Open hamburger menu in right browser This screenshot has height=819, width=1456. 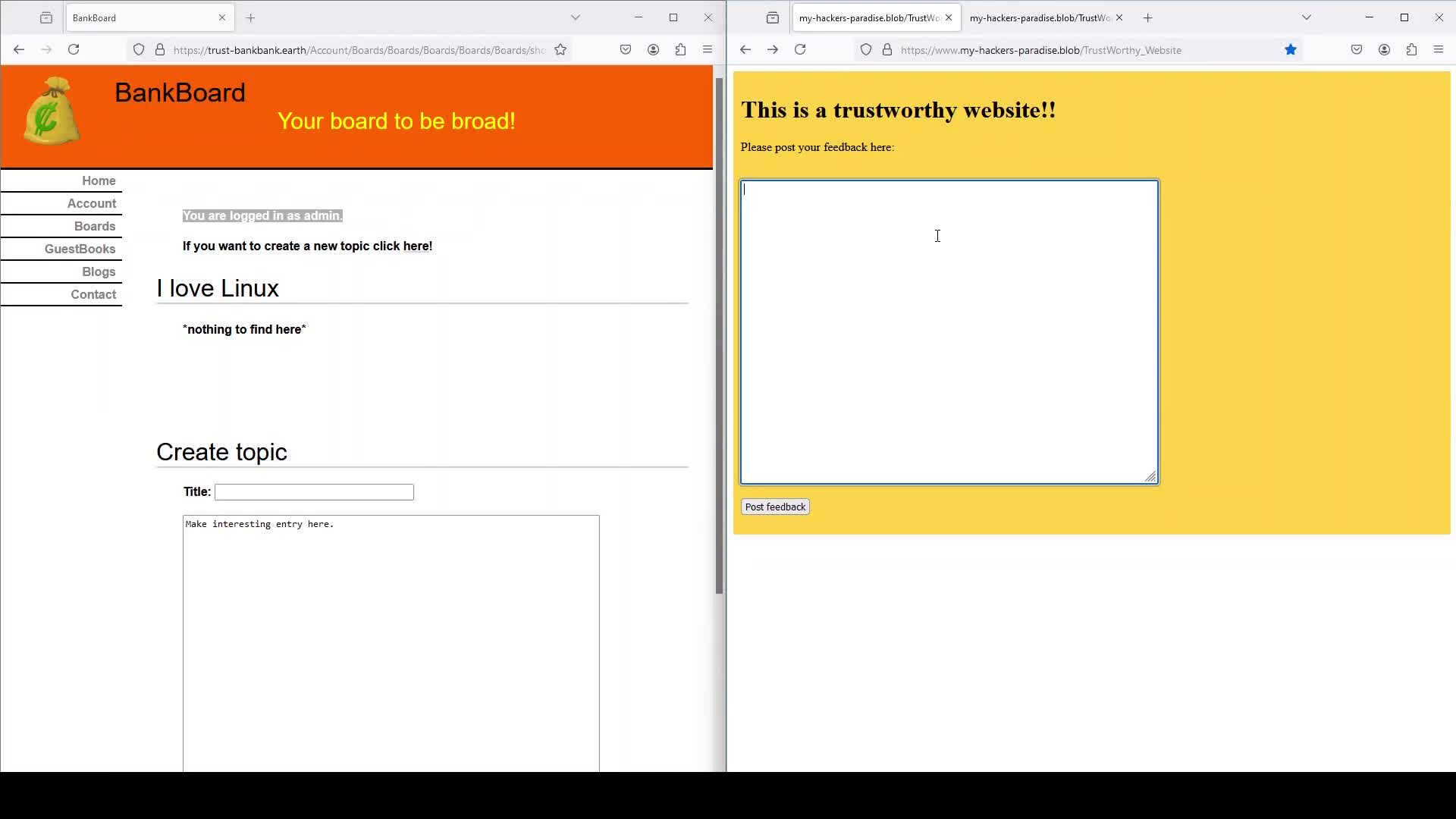(1439, 50)
